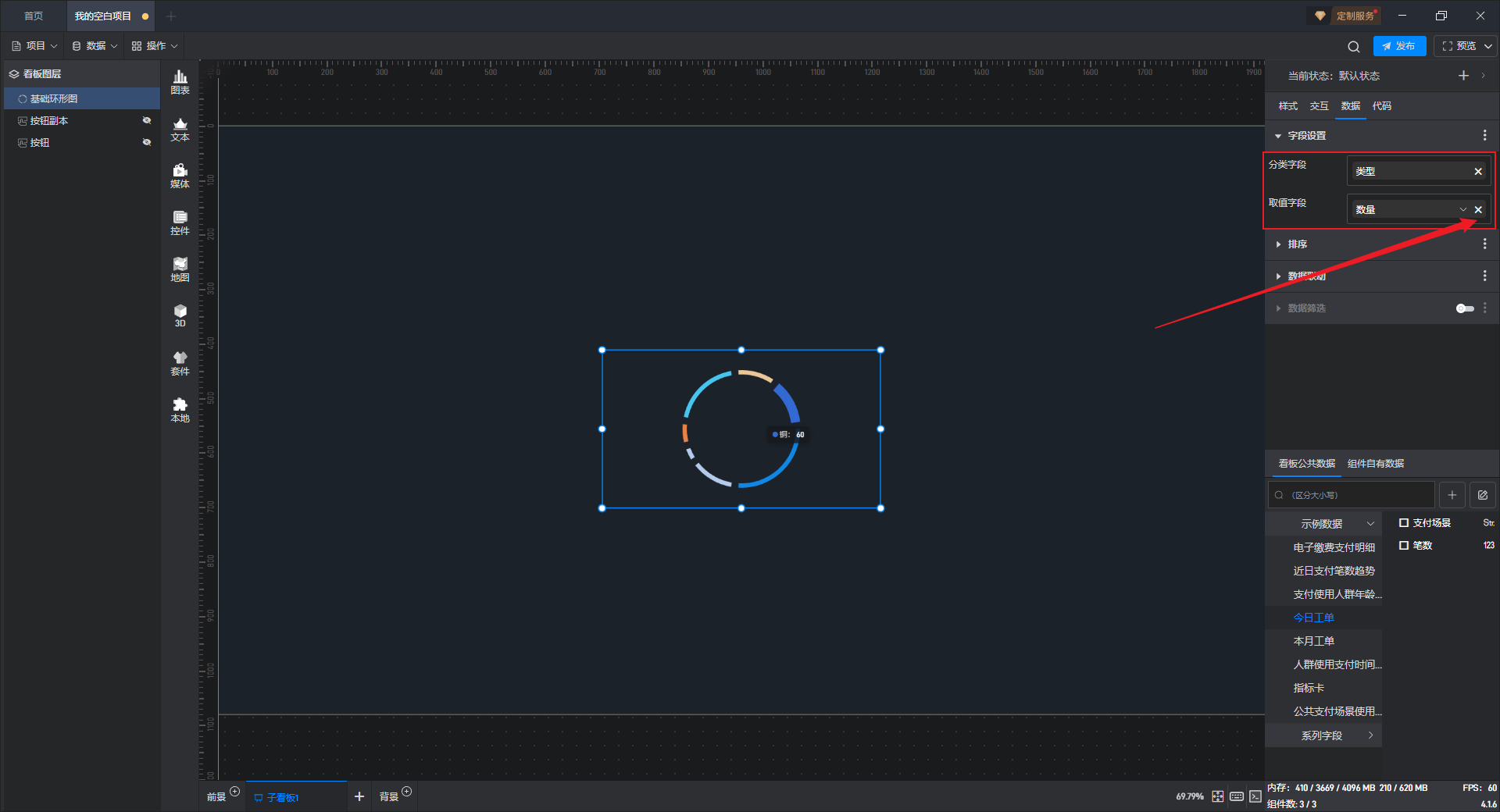Open the 媒体 media components panel

[x=180, y=176]
